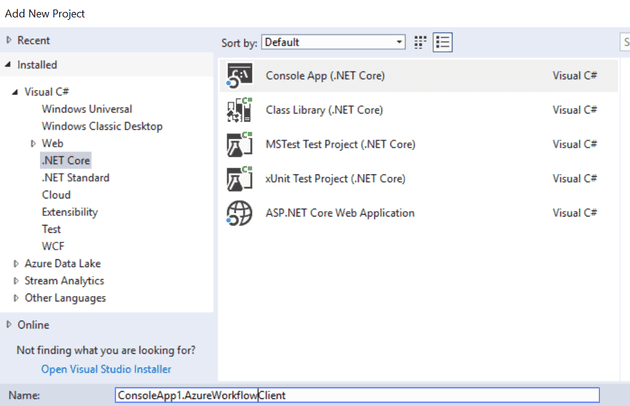Click 'Visual C#' label in ASP.NET Core row
This screenshot has width=630, height=406.
coord(575,213)
